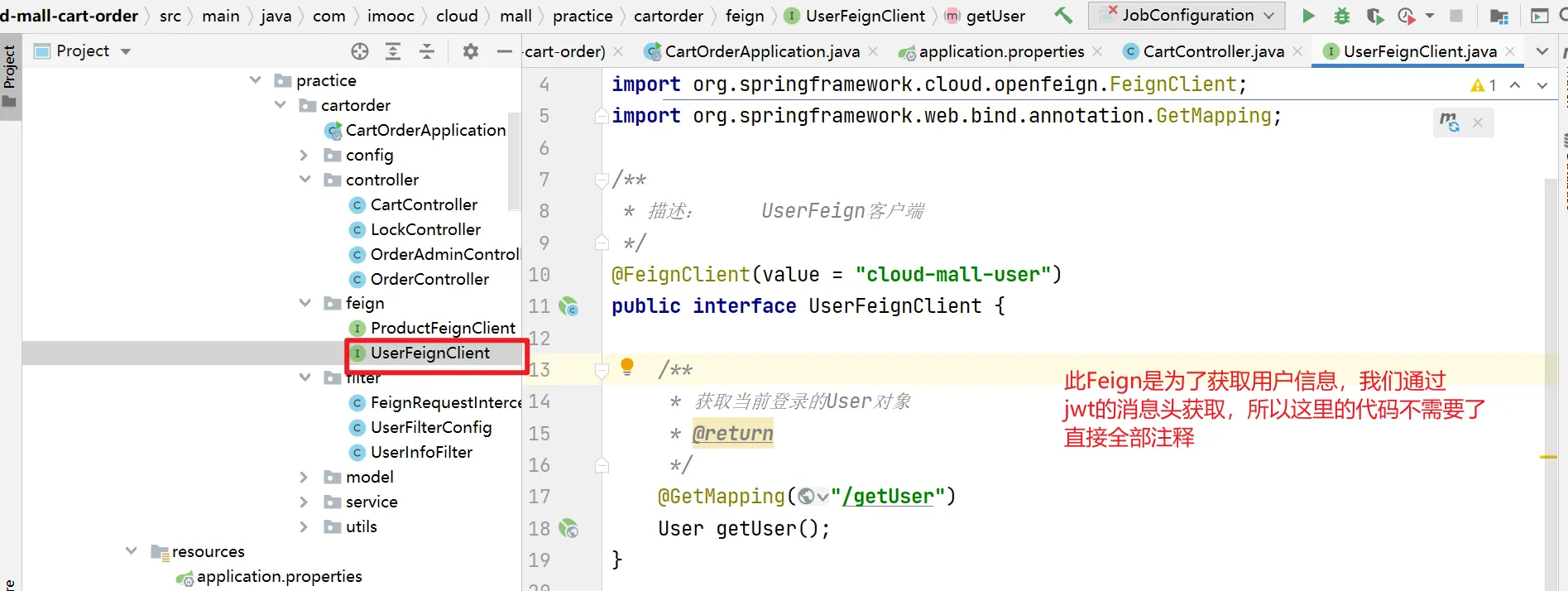Open the Project Structure icon in the toolbar
The image size is (1568, 591).
[x=1498, y=16]
